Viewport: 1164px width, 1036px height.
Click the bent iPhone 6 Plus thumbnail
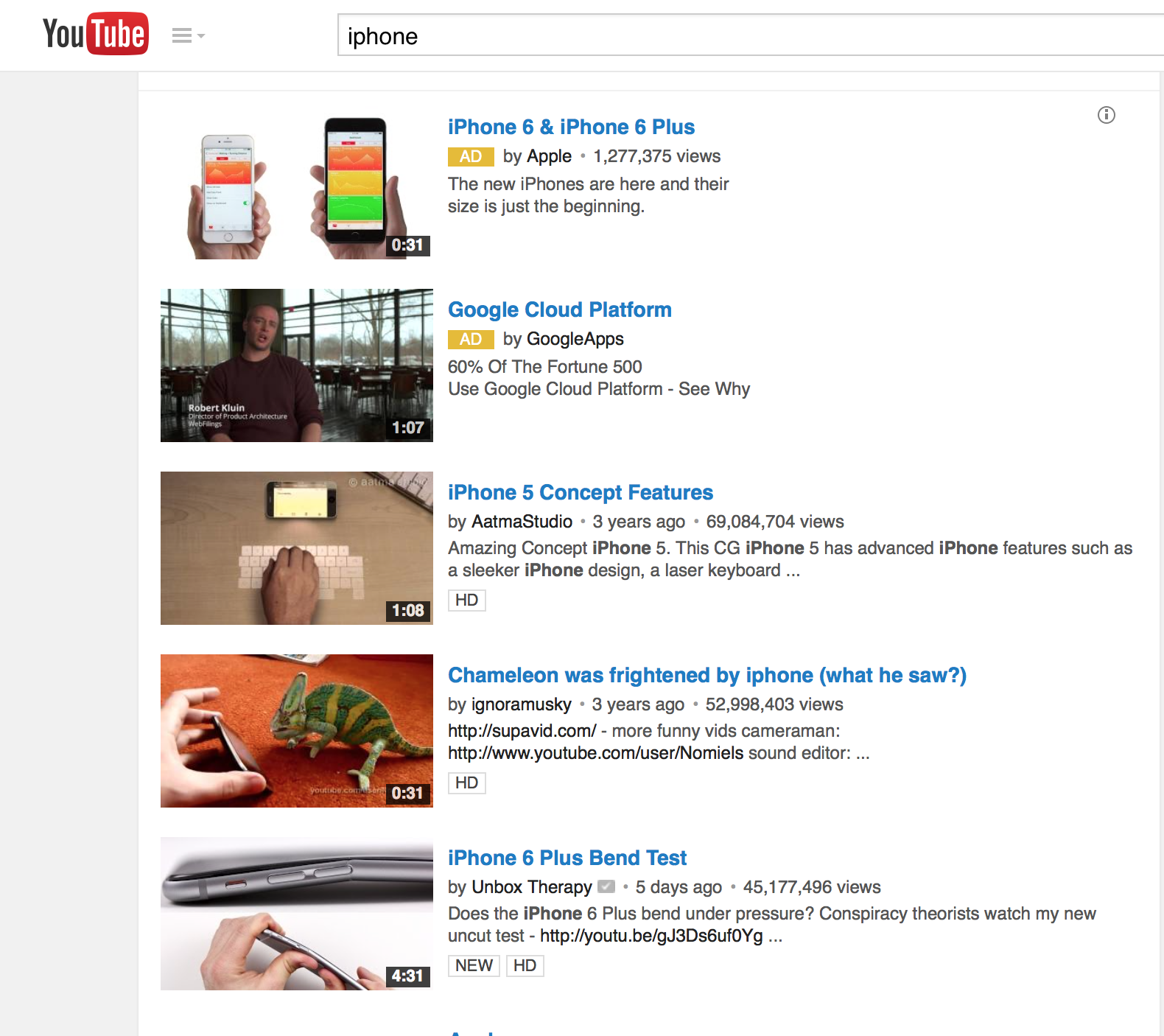[x=297, y=914]
